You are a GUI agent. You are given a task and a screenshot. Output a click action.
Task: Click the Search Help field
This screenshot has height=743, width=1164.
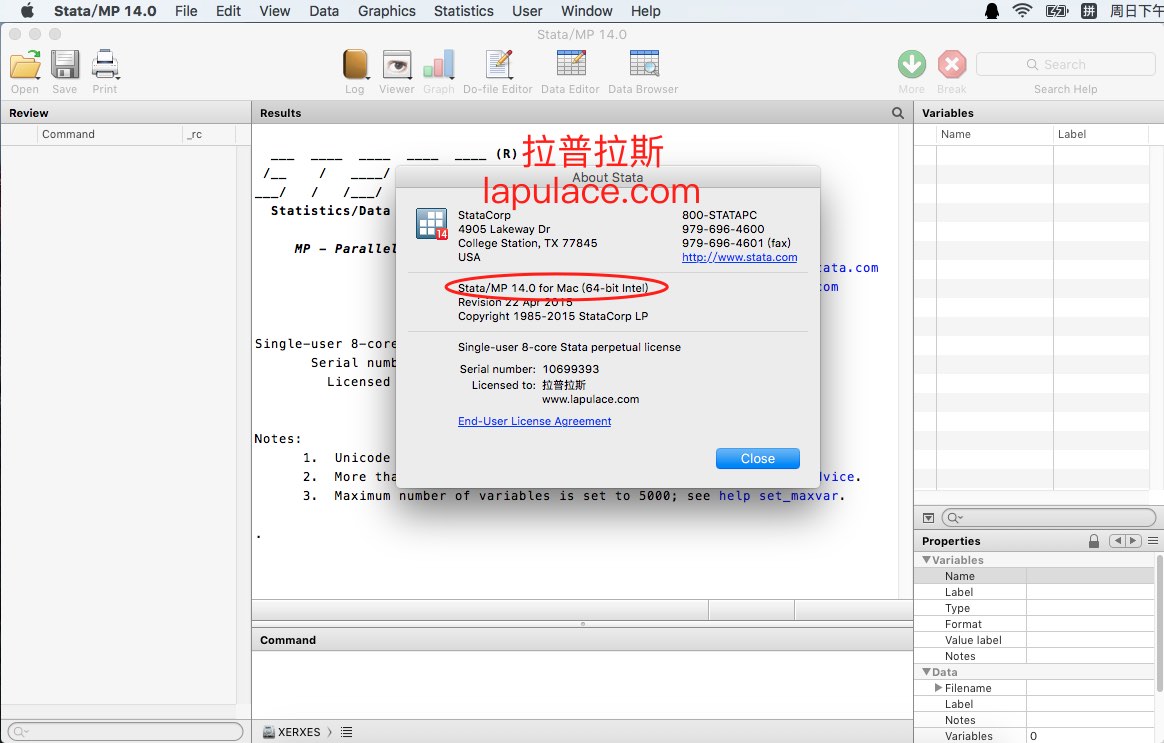(x=1065, y=65)
